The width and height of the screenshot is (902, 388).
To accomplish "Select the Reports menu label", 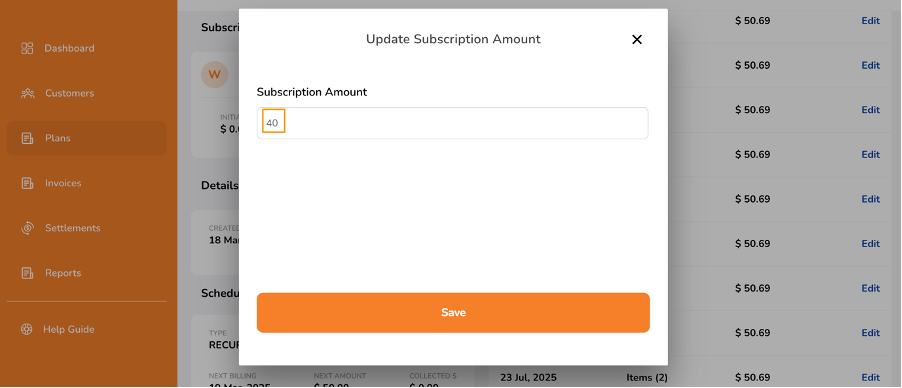I will click(x=63, y=273).
